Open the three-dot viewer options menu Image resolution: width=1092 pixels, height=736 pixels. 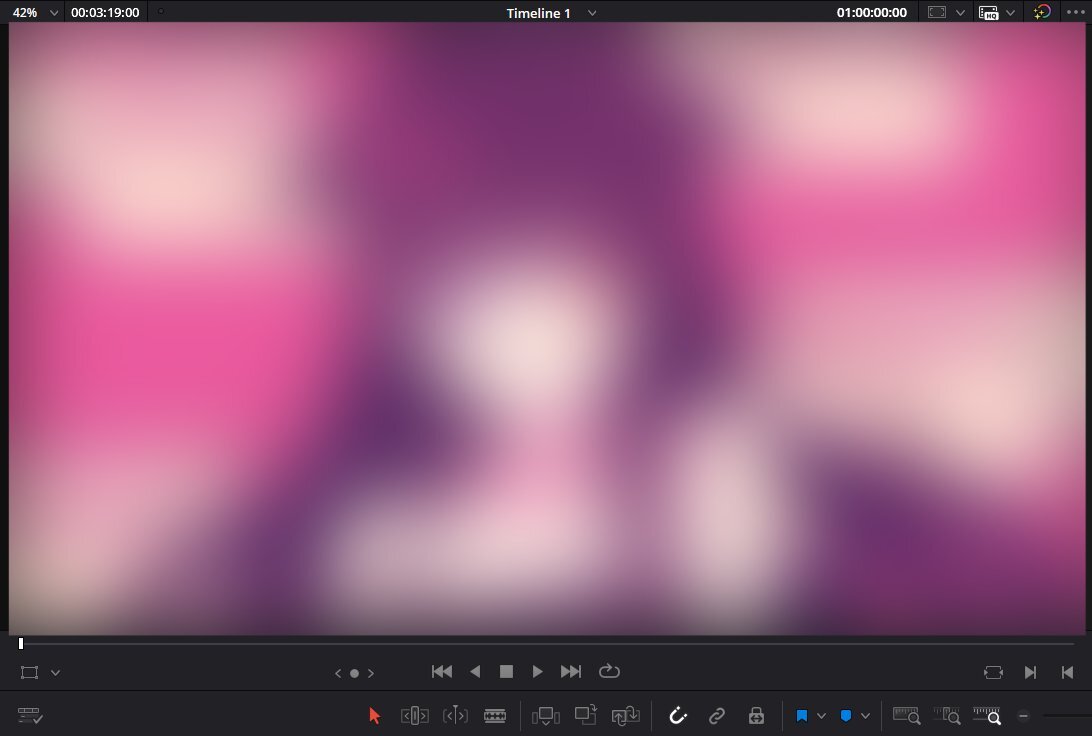(x=1076, y=13)
